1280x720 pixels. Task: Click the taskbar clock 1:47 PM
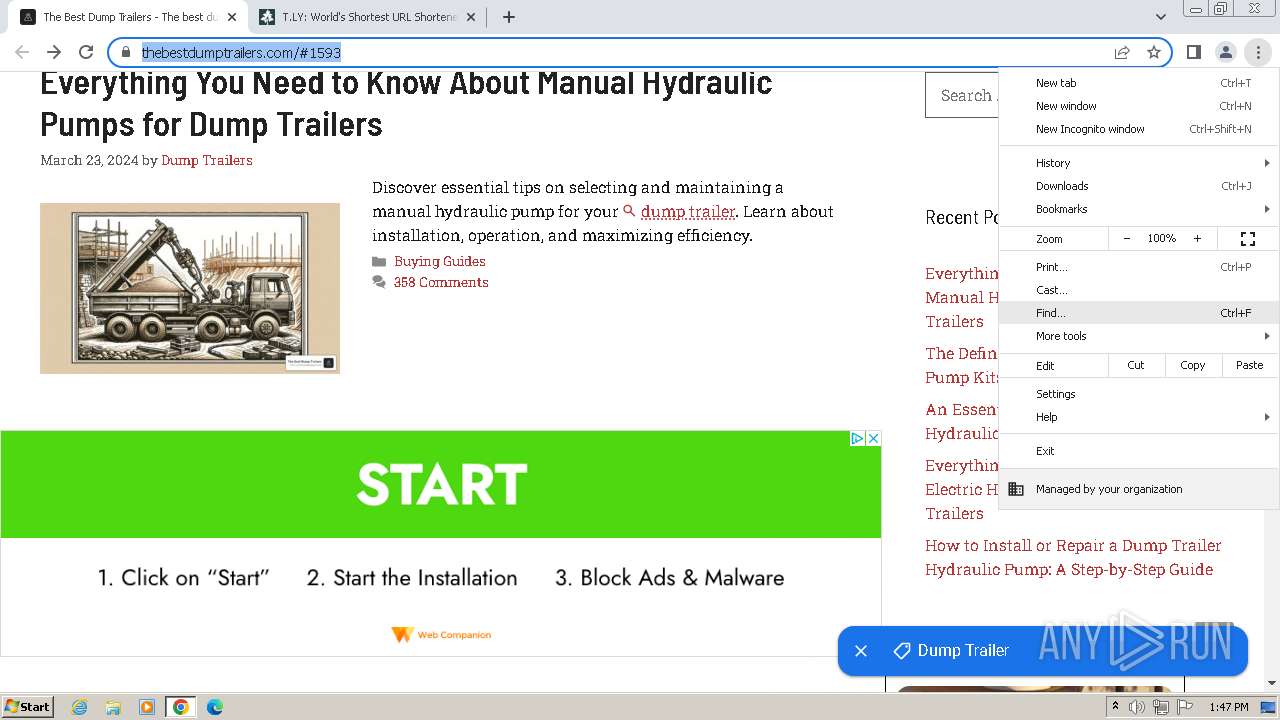(x=1229, y=707)
